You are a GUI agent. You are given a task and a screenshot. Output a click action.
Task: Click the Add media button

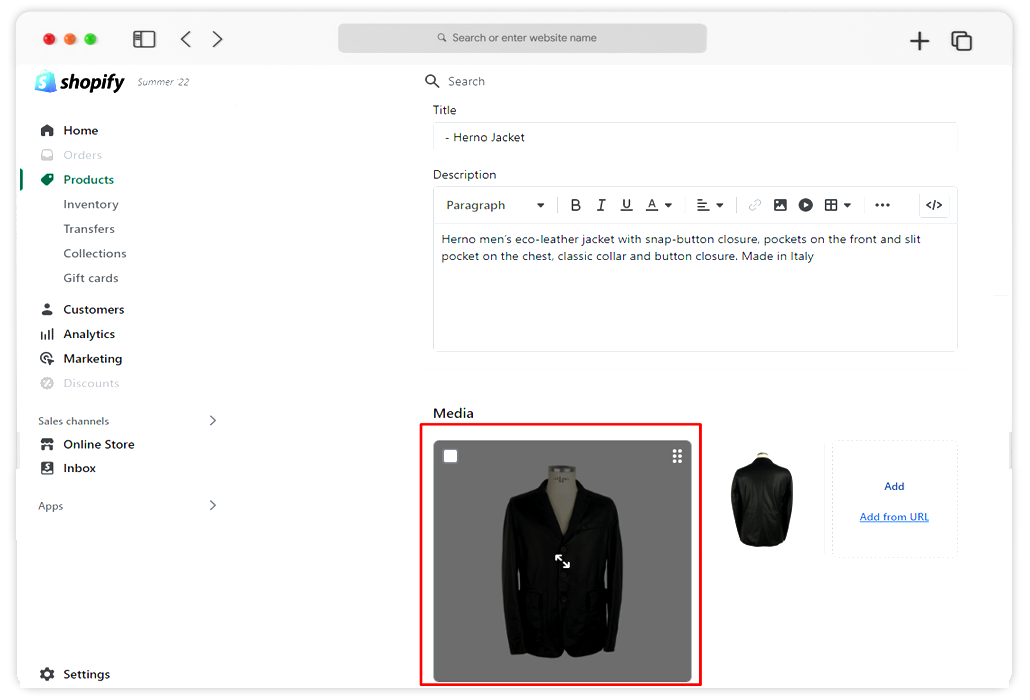point(894,486)
